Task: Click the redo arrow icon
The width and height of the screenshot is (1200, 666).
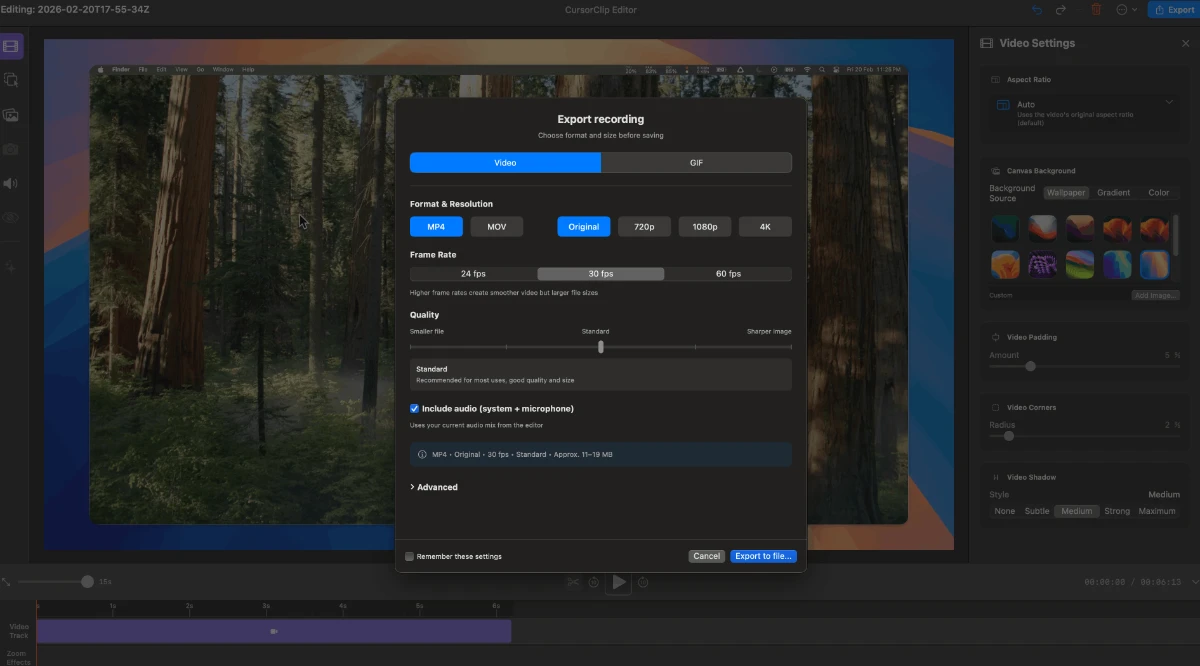Action: 1061,10
